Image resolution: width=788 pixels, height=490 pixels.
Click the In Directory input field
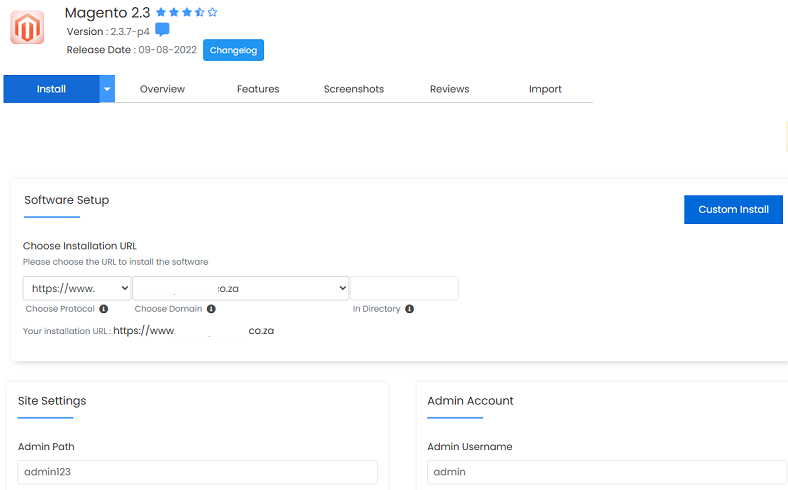pyautogui.click(x=404, y=288)
